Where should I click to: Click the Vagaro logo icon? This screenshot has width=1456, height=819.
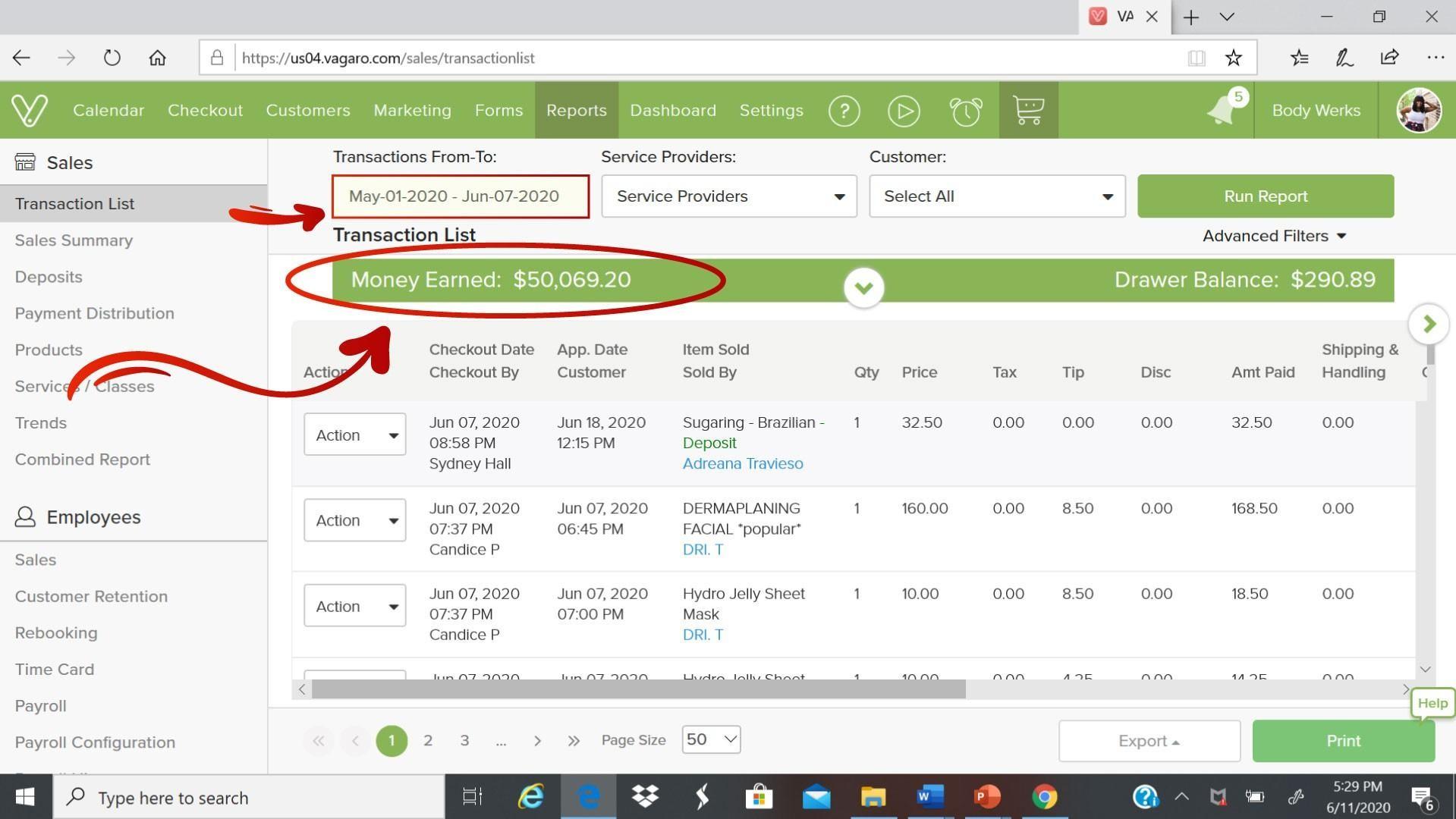(30, 110)
